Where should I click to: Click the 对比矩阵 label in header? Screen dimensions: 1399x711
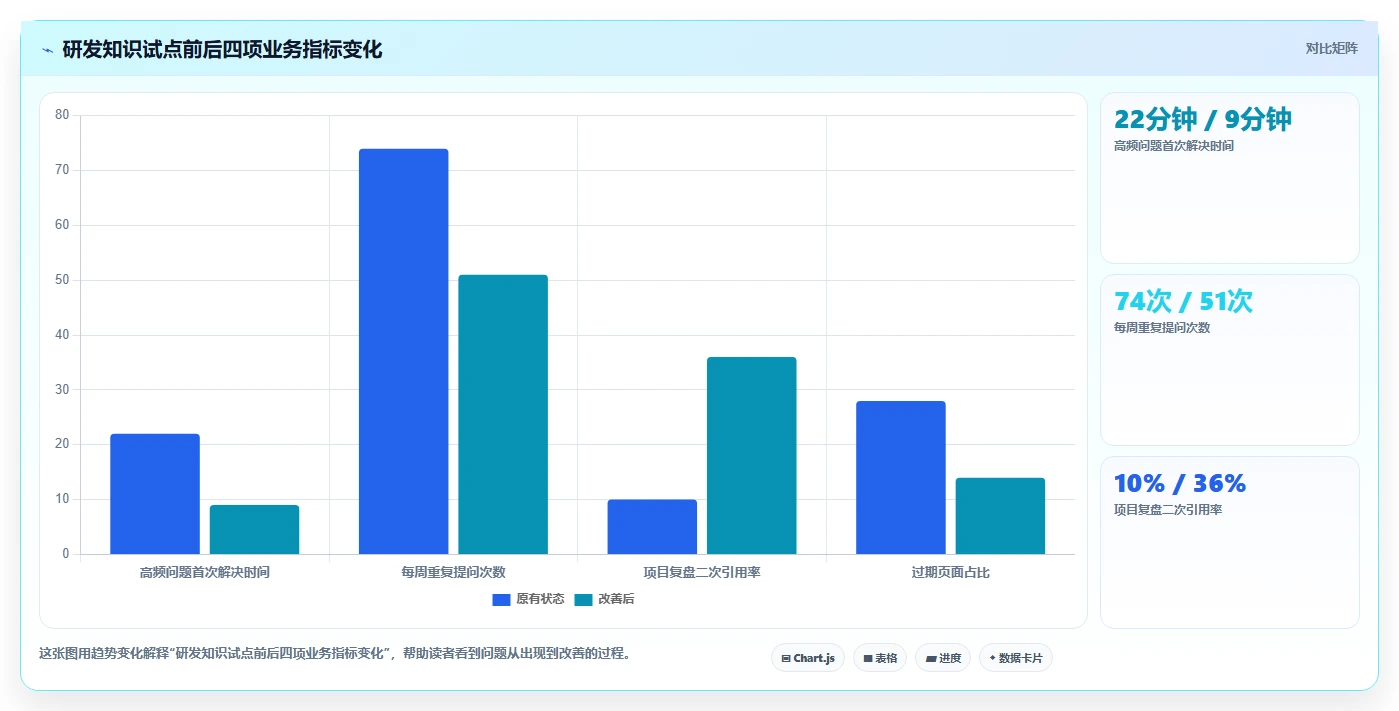[1331, 48]
